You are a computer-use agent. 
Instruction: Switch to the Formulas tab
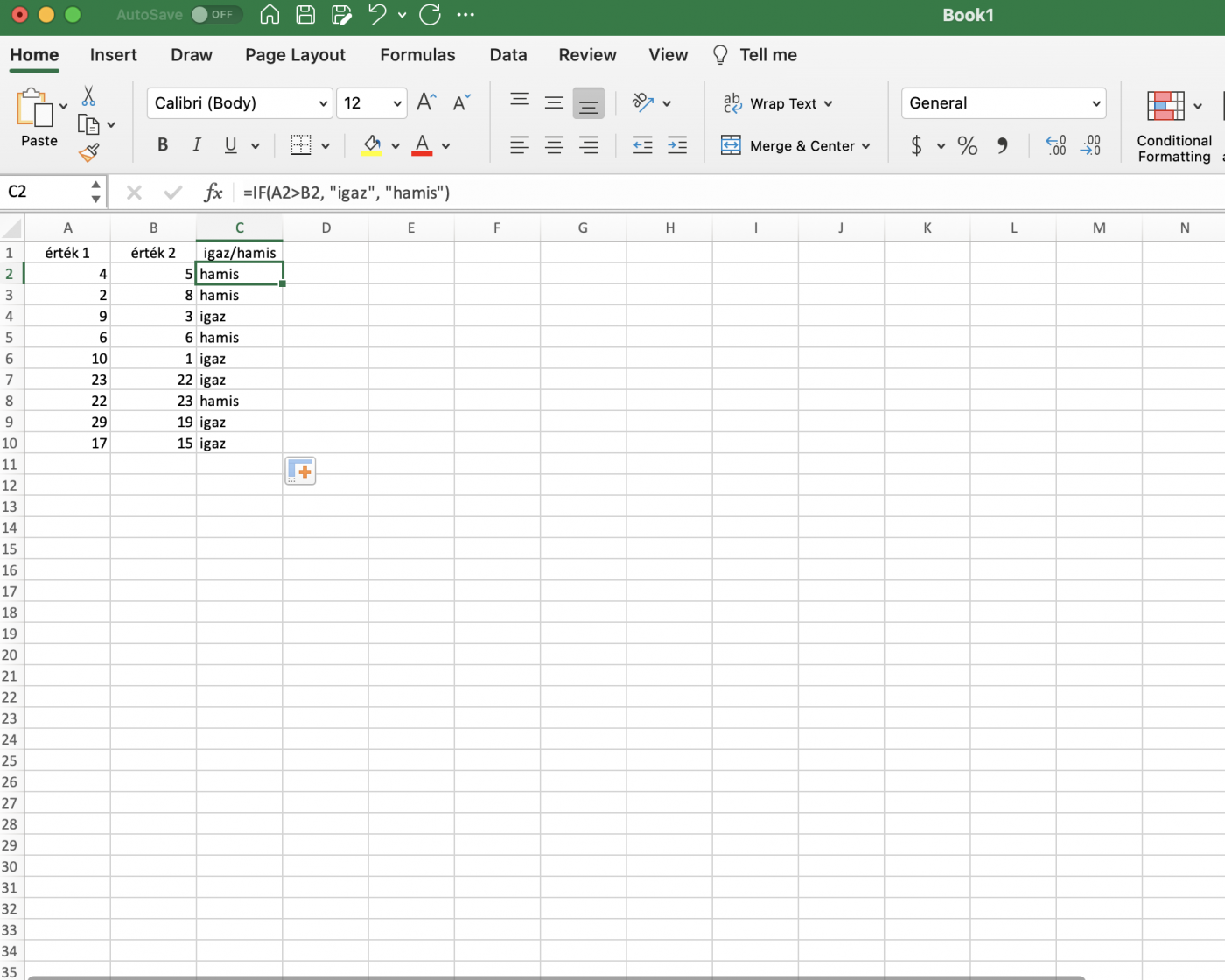tap(417, 55)
